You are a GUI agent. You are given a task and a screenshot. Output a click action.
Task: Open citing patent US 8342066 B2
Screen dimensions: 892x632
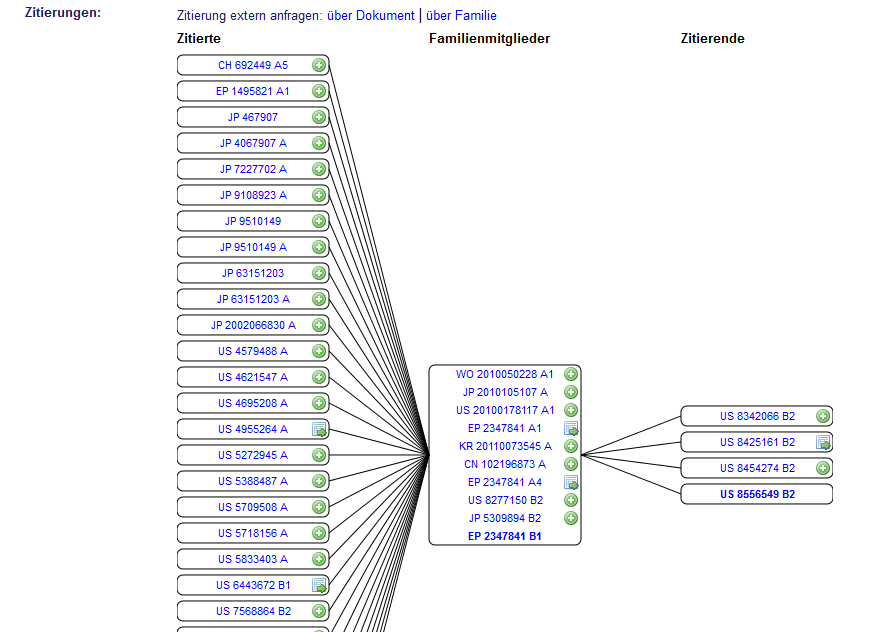pyautogui.click(x=757, y=416)
